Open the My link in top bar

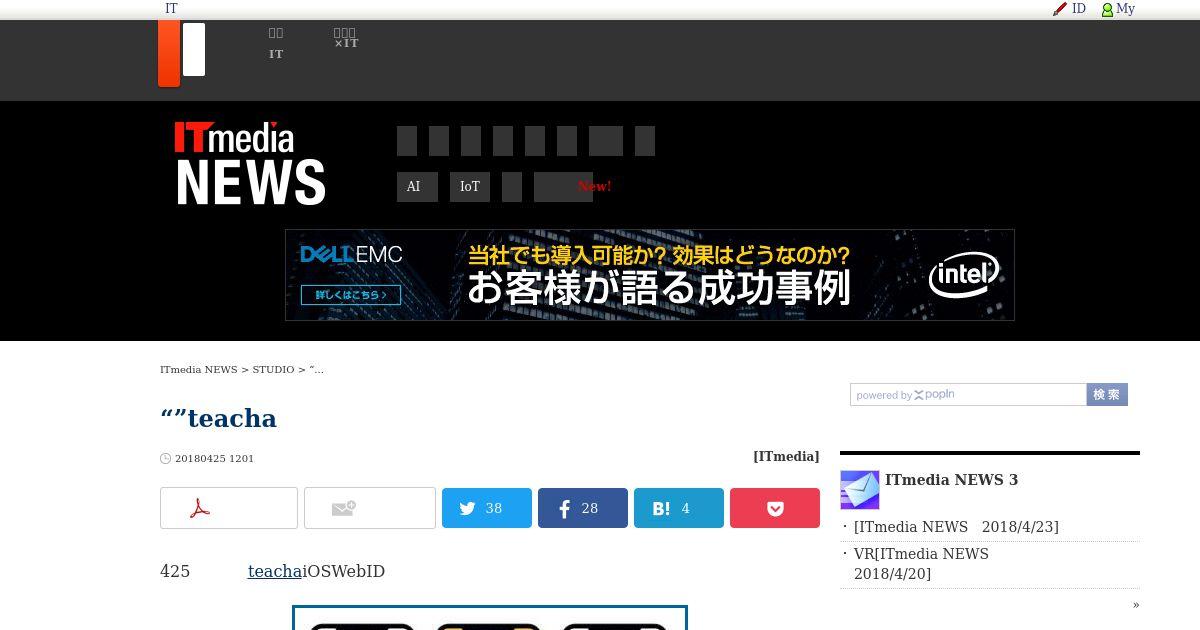1125,9
